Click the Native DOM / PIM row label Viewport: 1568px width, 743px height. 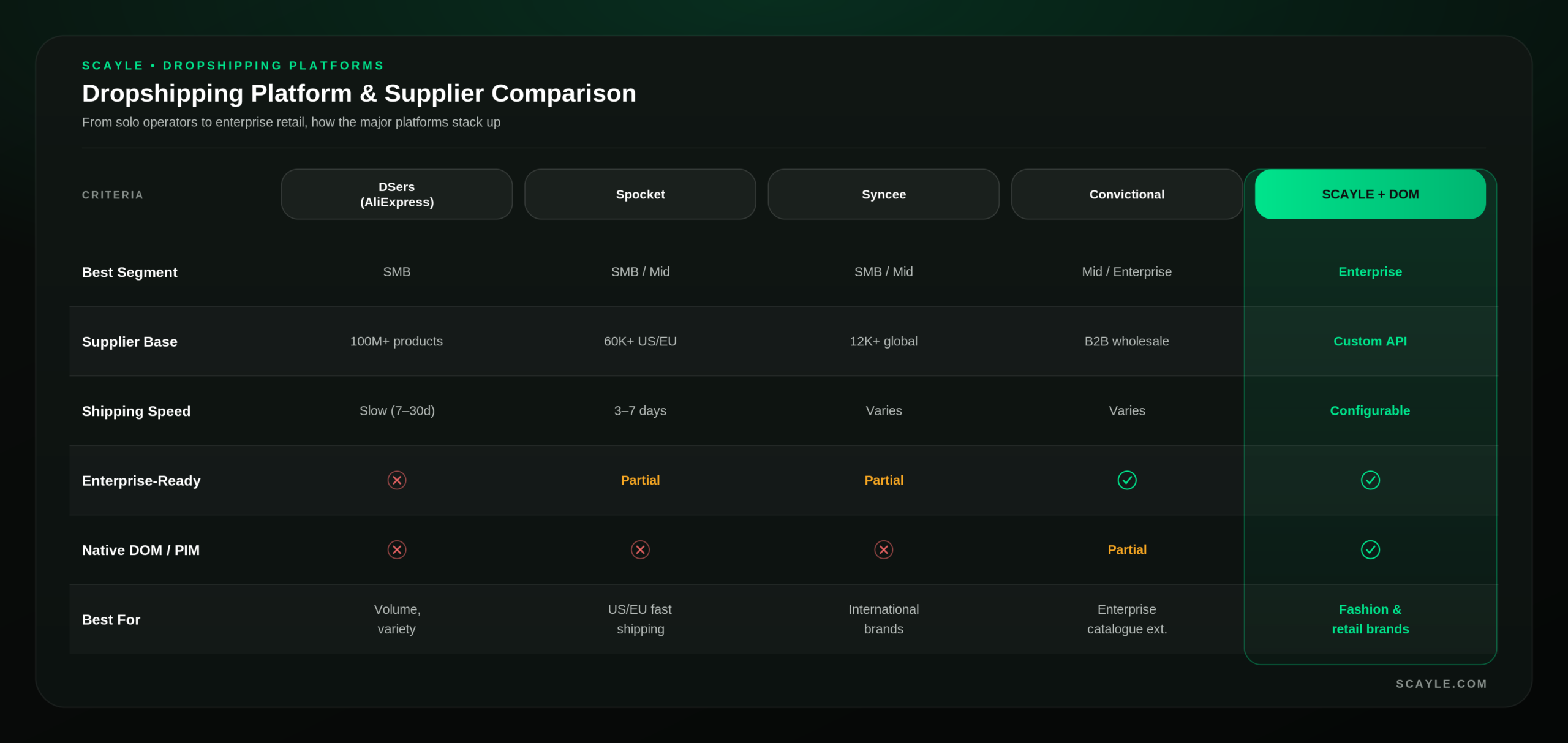click(x=141, y=550)
